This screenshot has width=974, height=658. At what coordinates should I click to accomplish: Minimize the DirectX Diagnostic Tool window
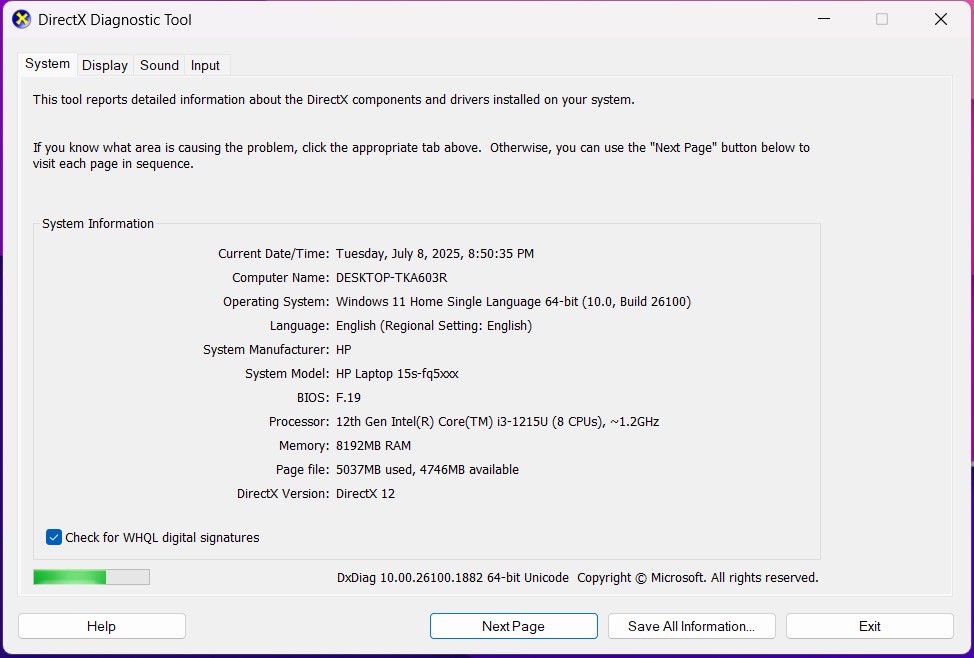(x=823, y=19)
